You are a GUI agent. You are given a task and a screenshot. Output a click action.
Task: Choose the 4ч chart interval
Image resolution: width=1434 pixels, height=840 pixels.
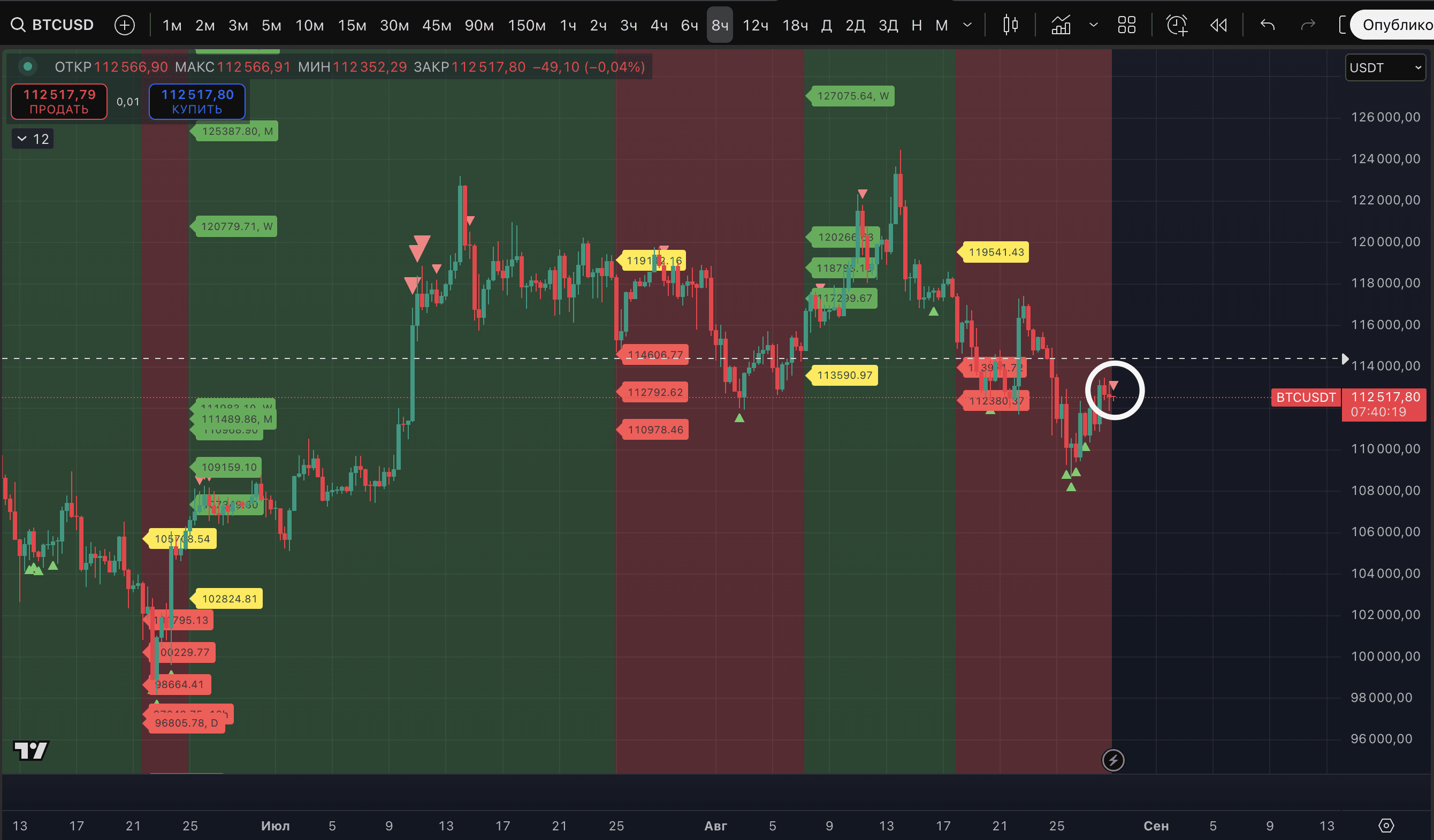click(659, 25)
